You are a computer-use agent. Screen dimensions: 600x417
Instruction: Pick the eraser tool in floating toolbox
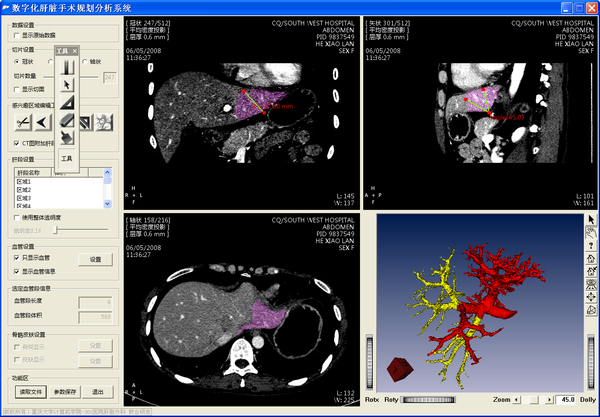[x=66, y=120]
